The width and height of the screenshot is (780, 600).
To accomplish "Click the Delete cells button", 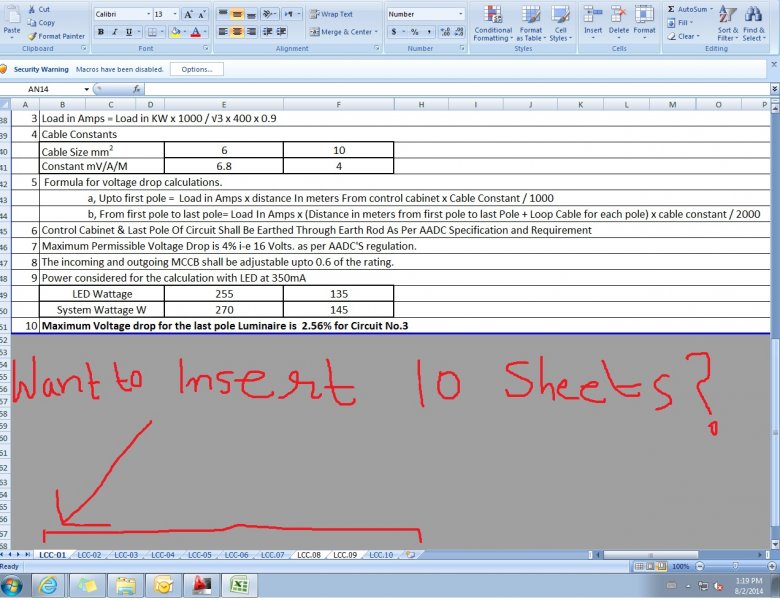I will click(619, 21).
